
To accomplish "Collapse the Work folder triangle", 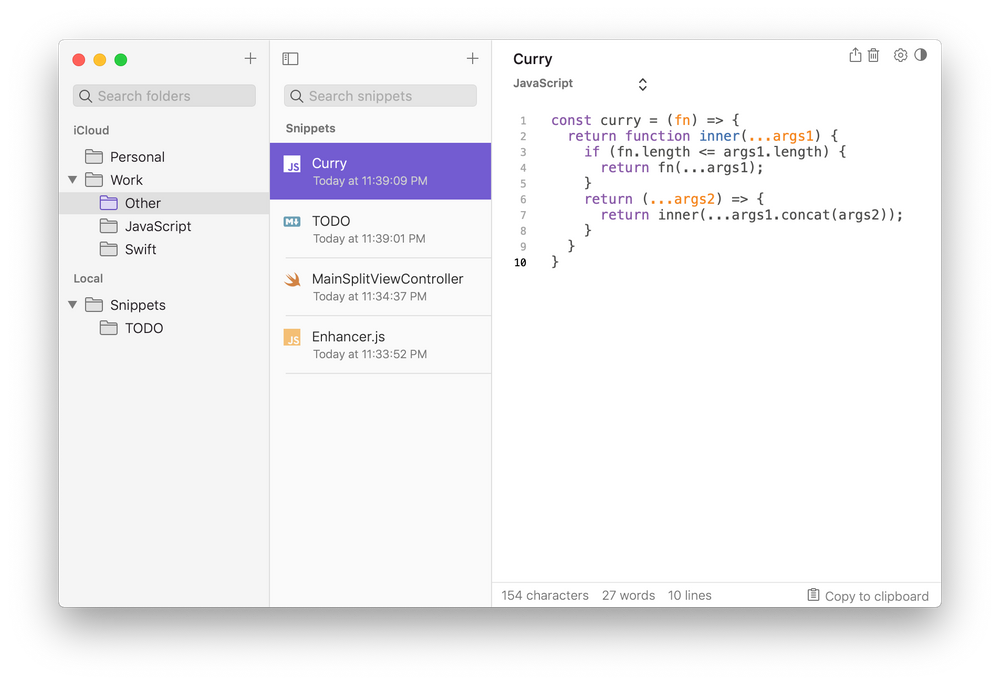I will pos(73,180).
